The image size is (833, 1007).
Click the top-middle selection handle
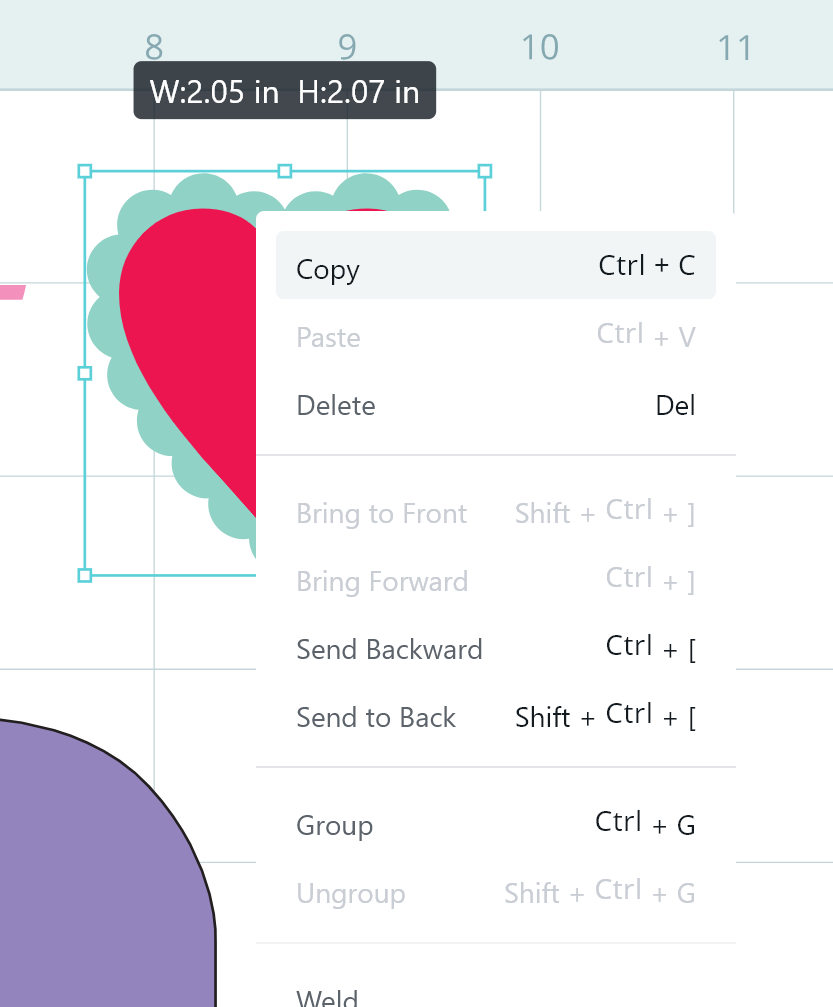(x=285, y=172)
